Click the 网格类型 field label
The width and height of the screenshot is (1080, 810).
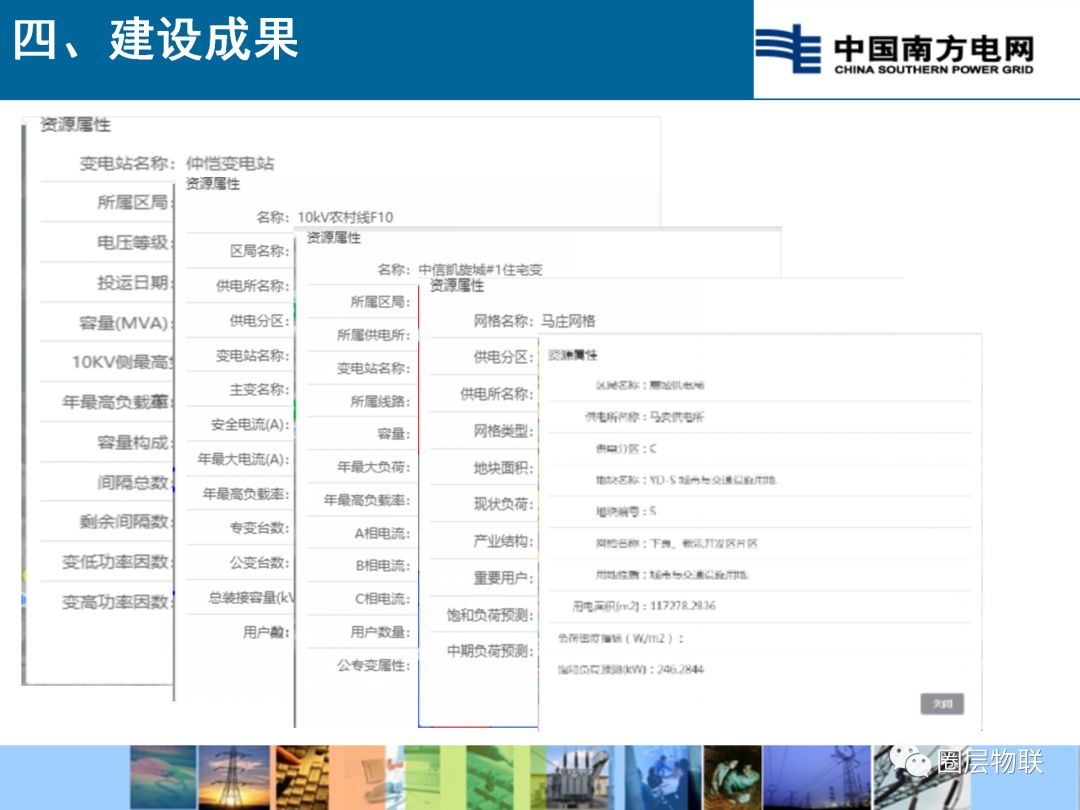coord(503,431)
